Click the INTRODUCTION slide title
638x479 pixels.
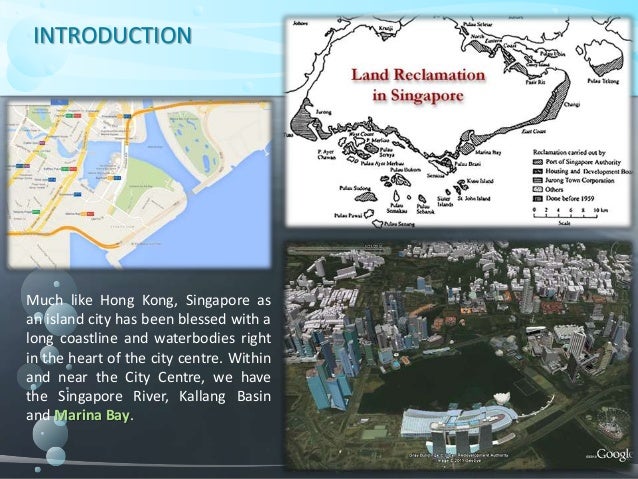(113, 35)
